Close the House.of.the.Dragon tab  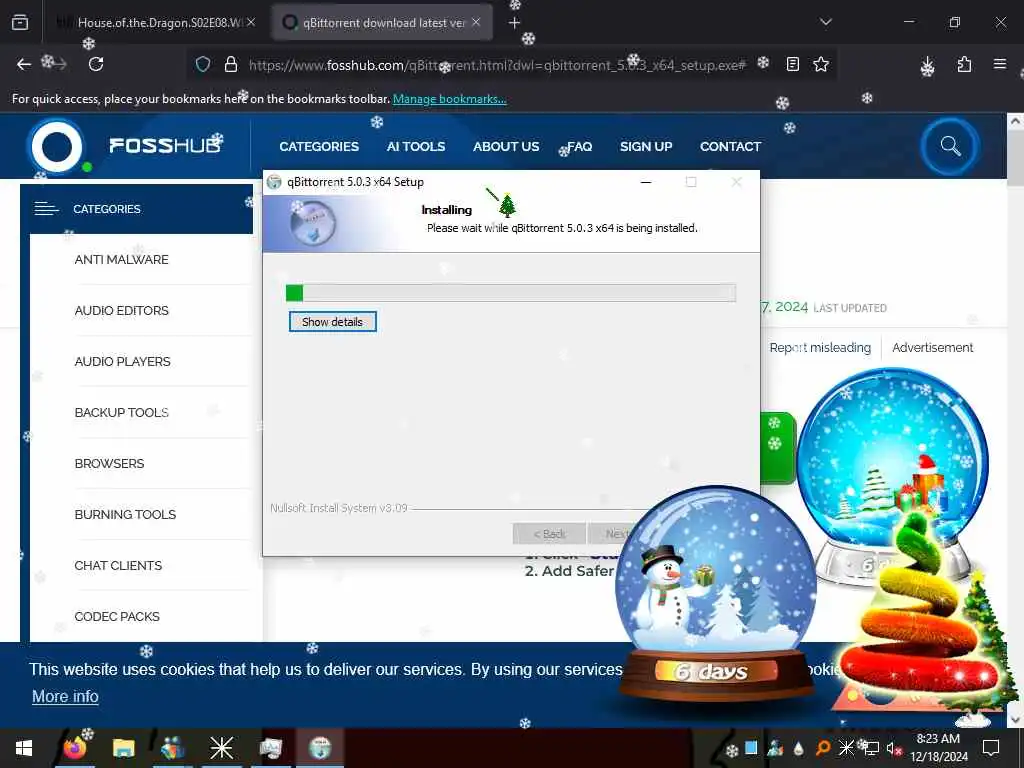[251, 22]
